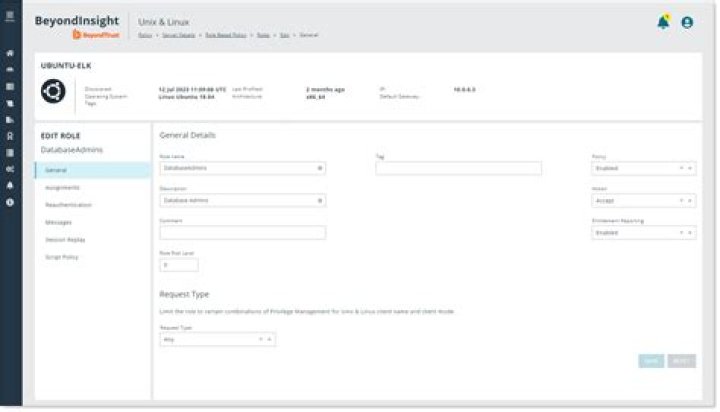Open the circular info icon in the sidebar
The width and height of the screenshot is (720, 412).
click(x=10, y=202)
